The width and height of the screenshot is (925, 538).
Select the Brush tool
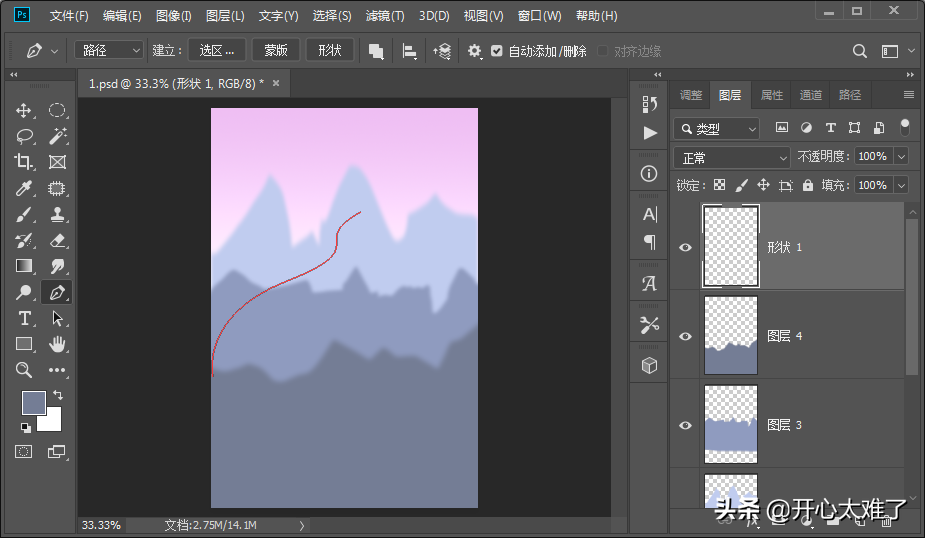tap(24, 214)
